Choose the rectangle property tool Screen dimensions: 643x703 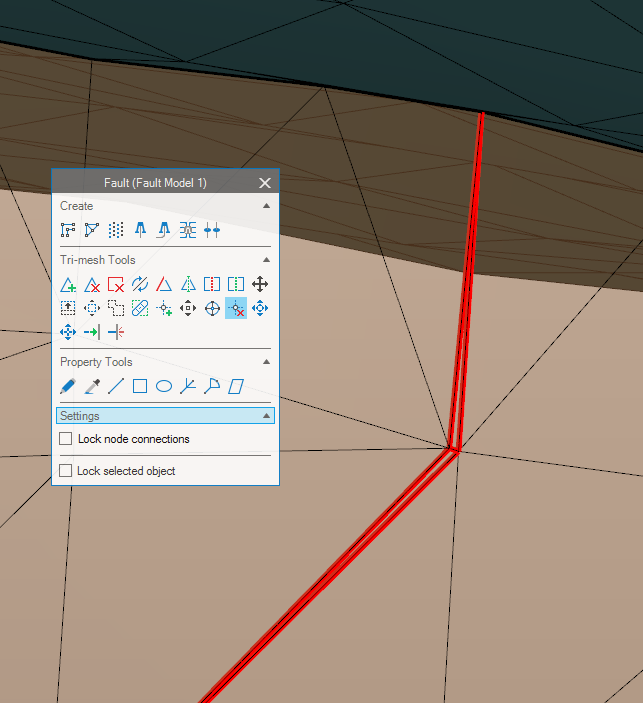click(x=140, y=386)
